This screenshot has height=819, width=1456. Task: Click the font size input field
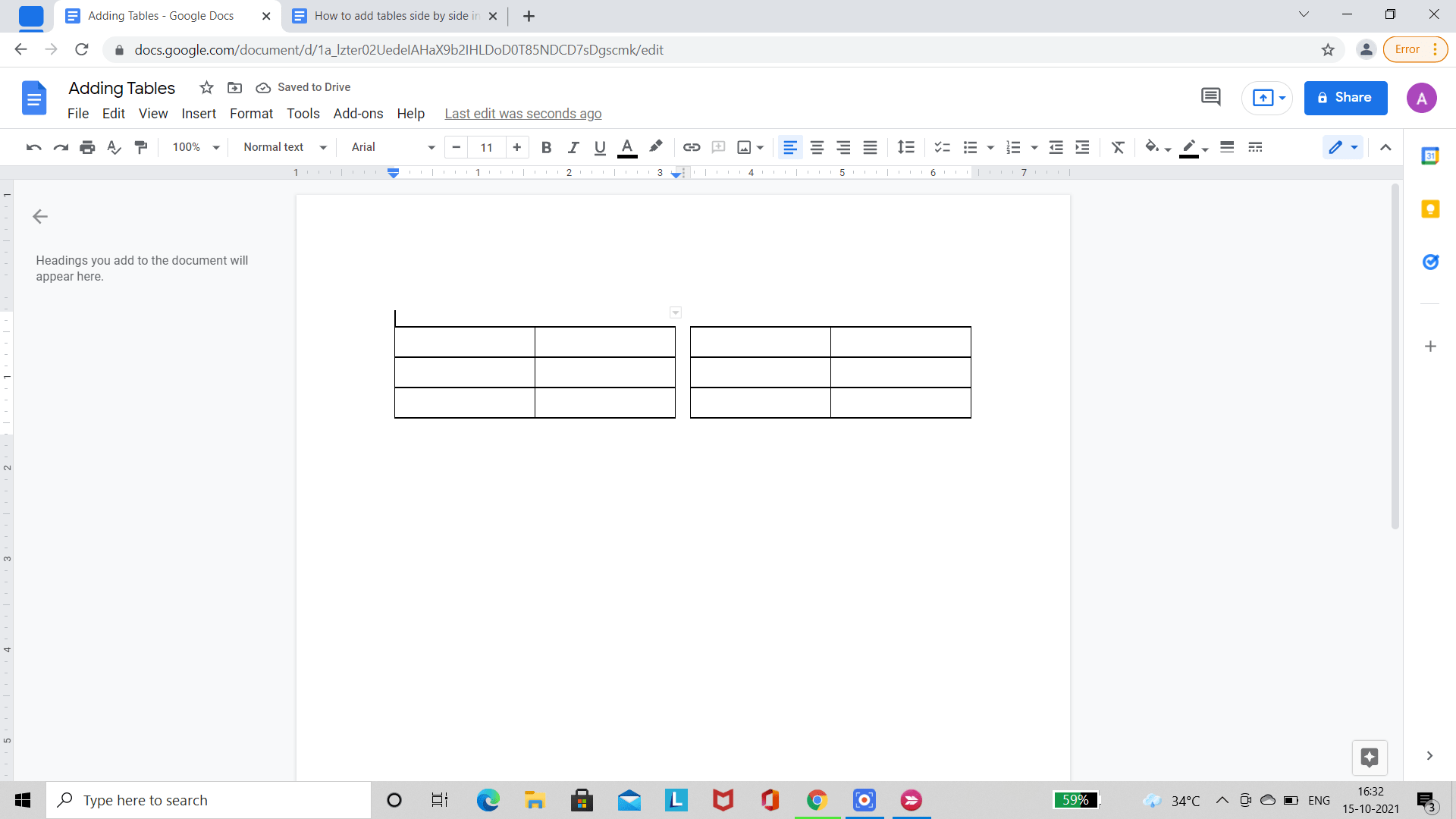[486, 147]
